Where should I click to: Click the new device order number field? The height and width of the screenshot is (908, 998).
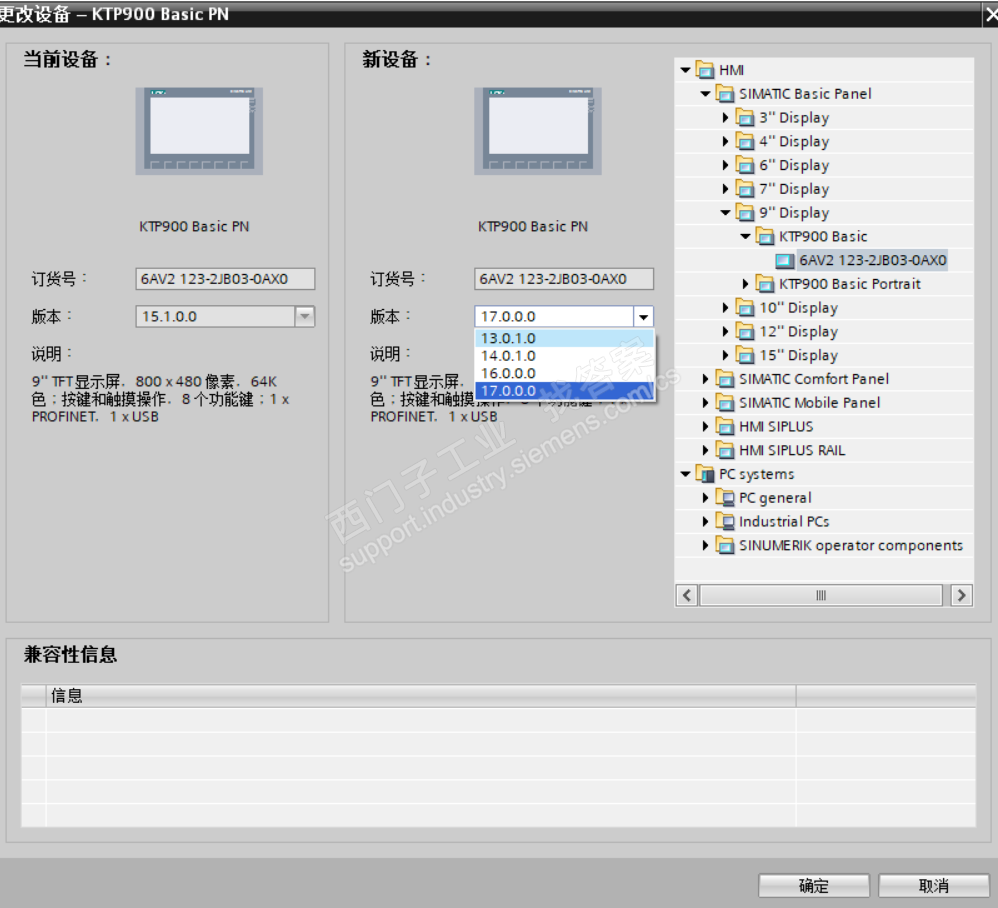click(x=564, y=279)
